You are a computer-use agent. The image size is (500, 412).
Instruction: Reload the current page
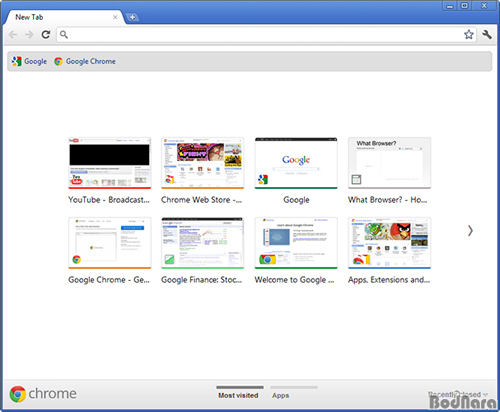pos(46,34)
